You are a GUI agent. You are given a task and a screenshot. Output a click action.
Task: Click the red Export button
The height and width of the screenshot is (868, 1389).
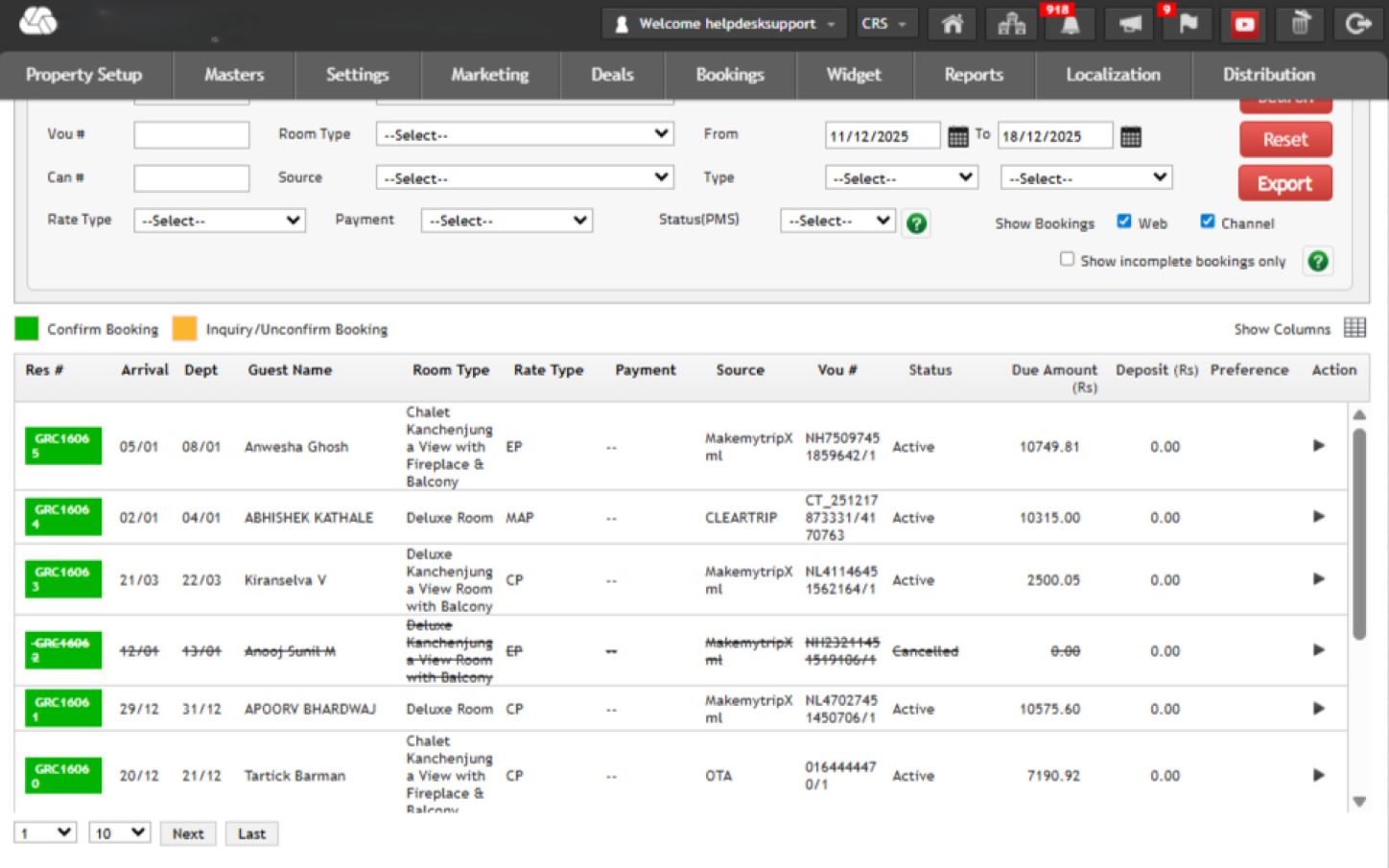click(1284, 183)
